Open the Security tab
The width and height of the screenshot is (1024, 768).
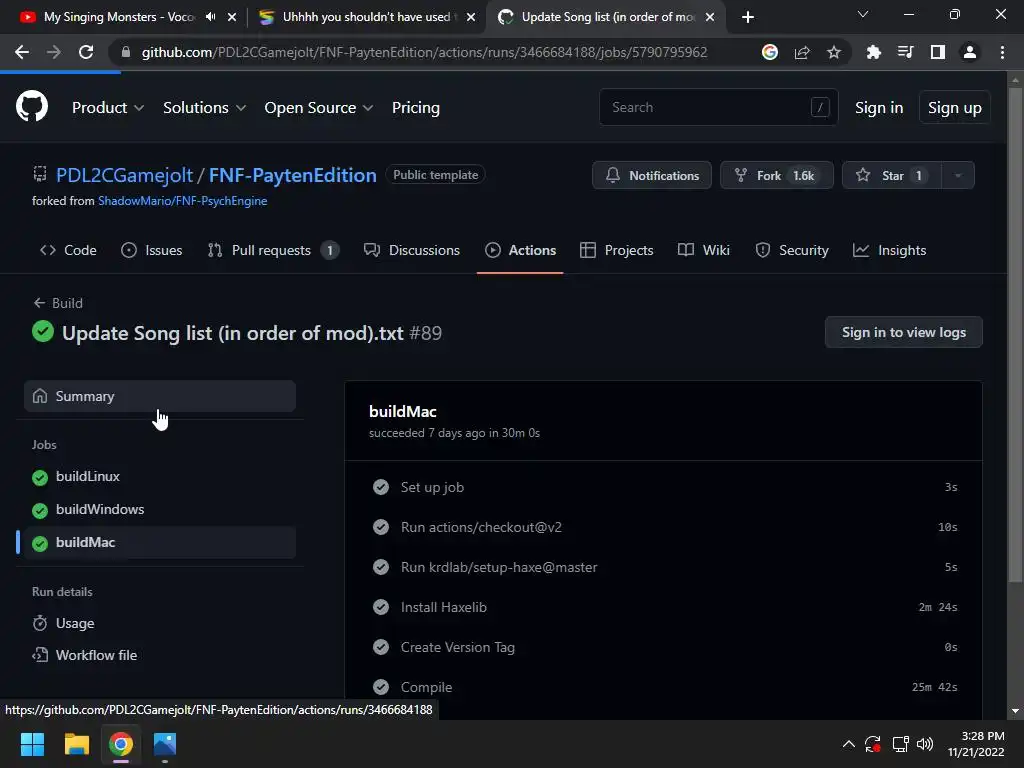click(792, 250)
